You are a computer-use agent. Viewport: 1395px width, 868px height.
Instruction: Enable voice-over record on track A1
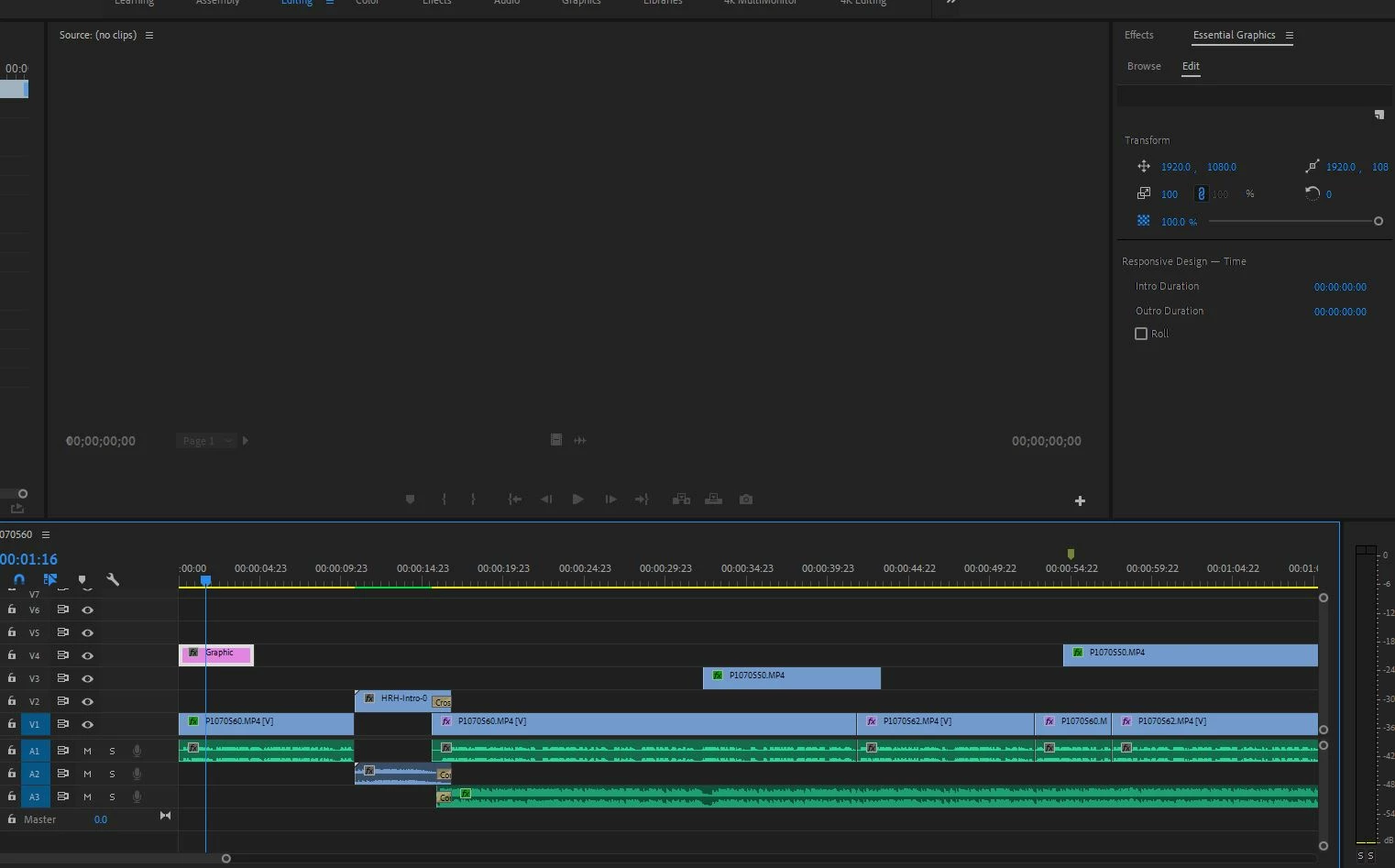tap(137, 751)
